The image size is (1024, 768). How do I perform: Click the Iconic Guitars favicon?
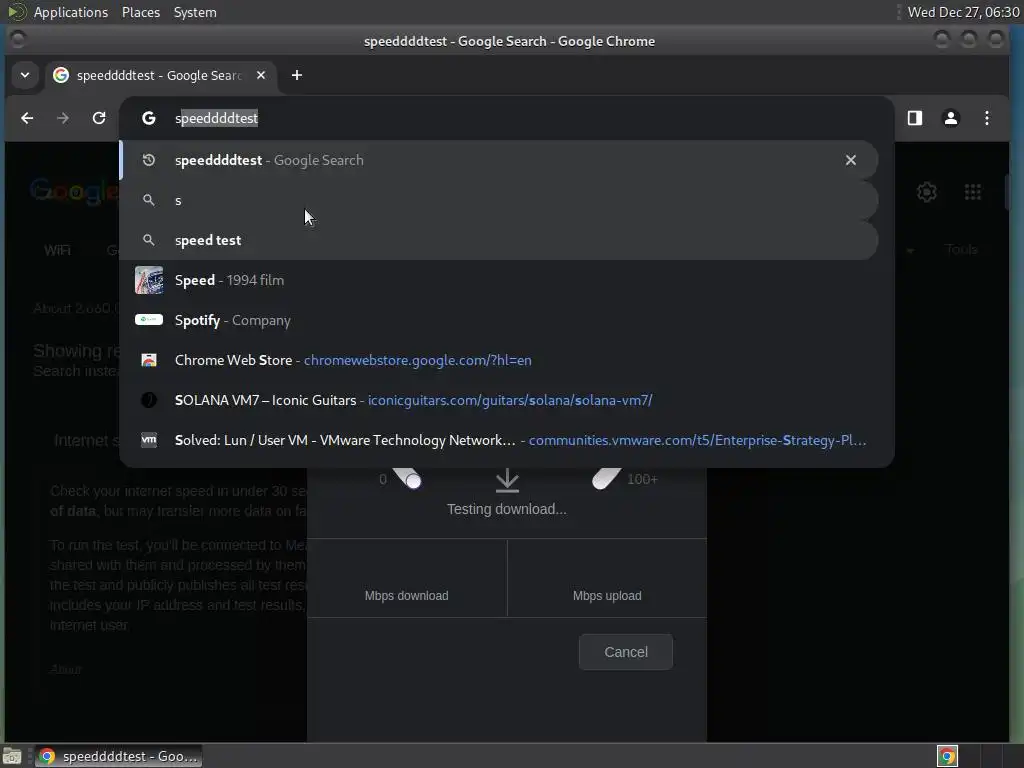click(149, 400)
